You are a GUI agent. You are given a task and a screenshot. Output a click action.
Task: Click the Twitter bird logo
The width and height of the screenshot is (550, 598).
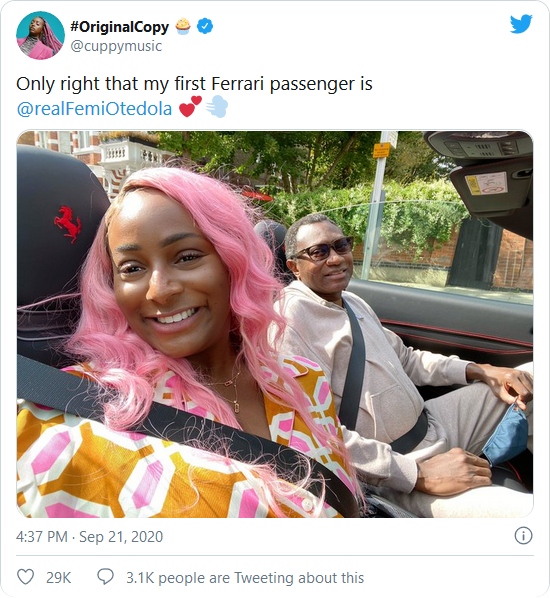click(x=521, y=24)
